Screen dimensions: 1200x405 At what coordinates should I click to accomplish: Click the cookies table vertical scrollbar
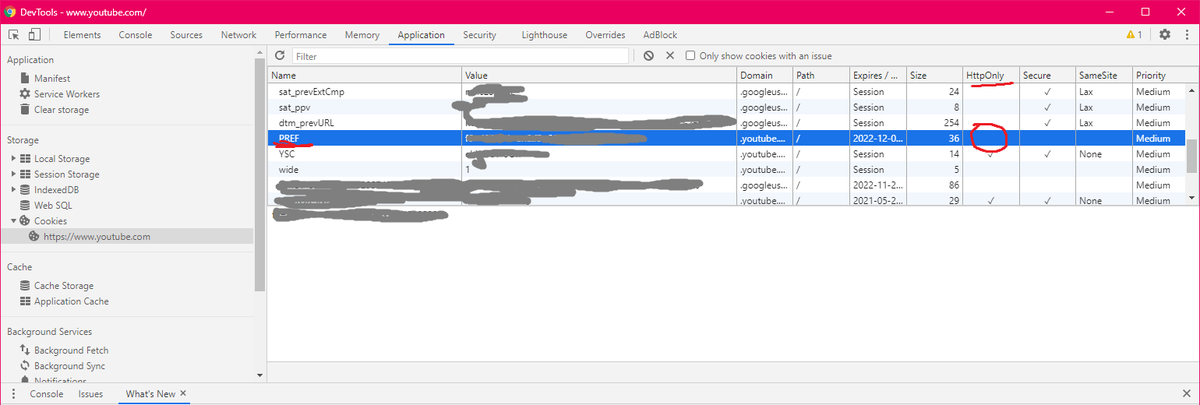point(1192,155)
